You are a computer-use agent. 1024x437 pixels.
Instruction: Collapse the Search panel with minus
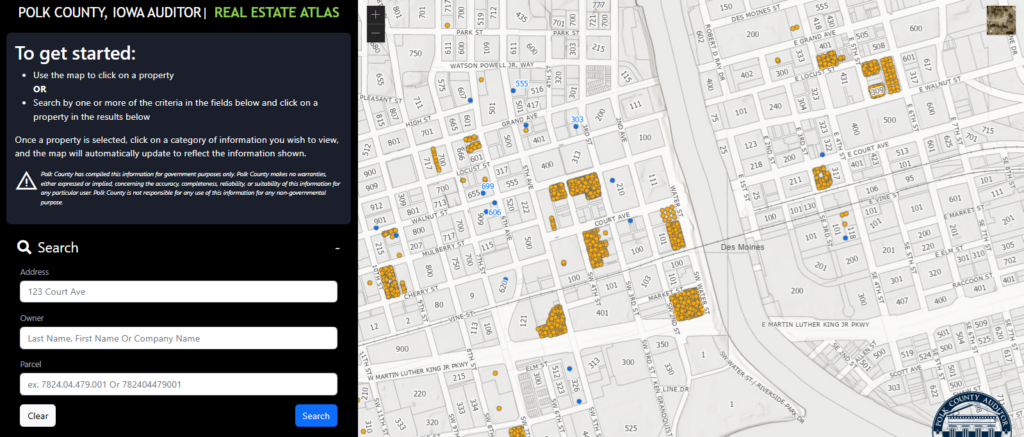pos(337,247)
